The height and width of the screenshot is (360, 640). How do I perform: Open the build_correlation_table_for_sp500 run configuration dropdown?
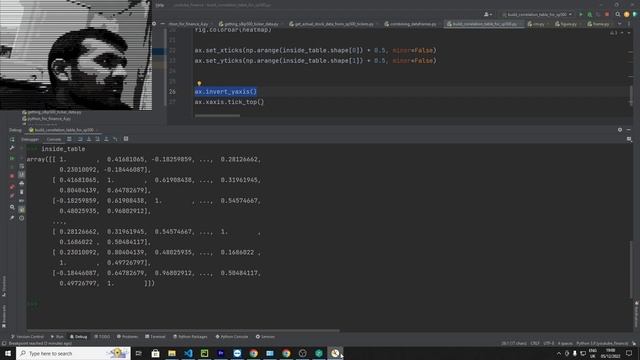click(537, 15)
